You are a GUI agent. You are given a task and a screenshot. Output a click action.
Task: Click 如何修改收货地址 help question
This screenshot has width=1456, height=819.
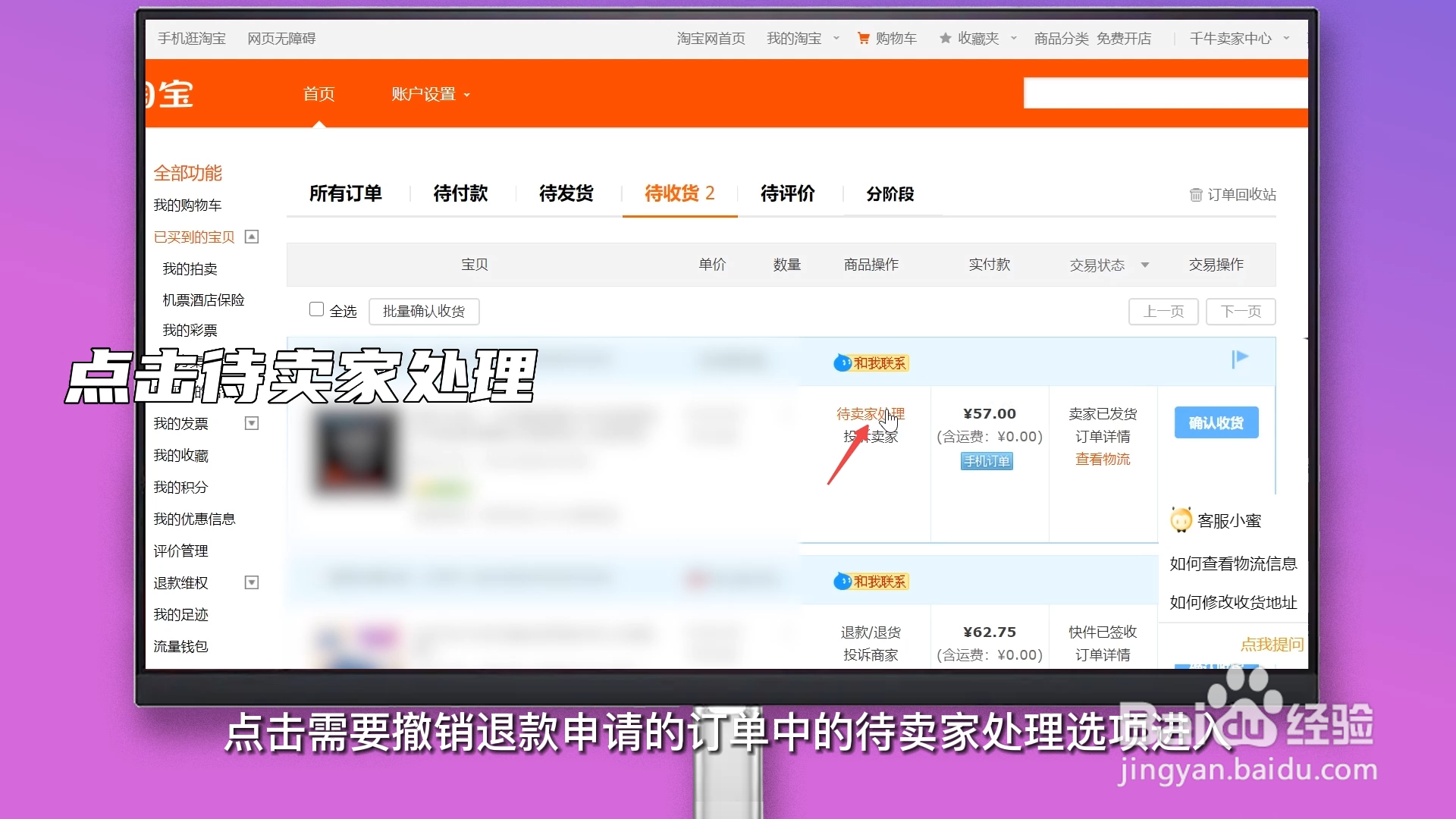pos(1233,602)
